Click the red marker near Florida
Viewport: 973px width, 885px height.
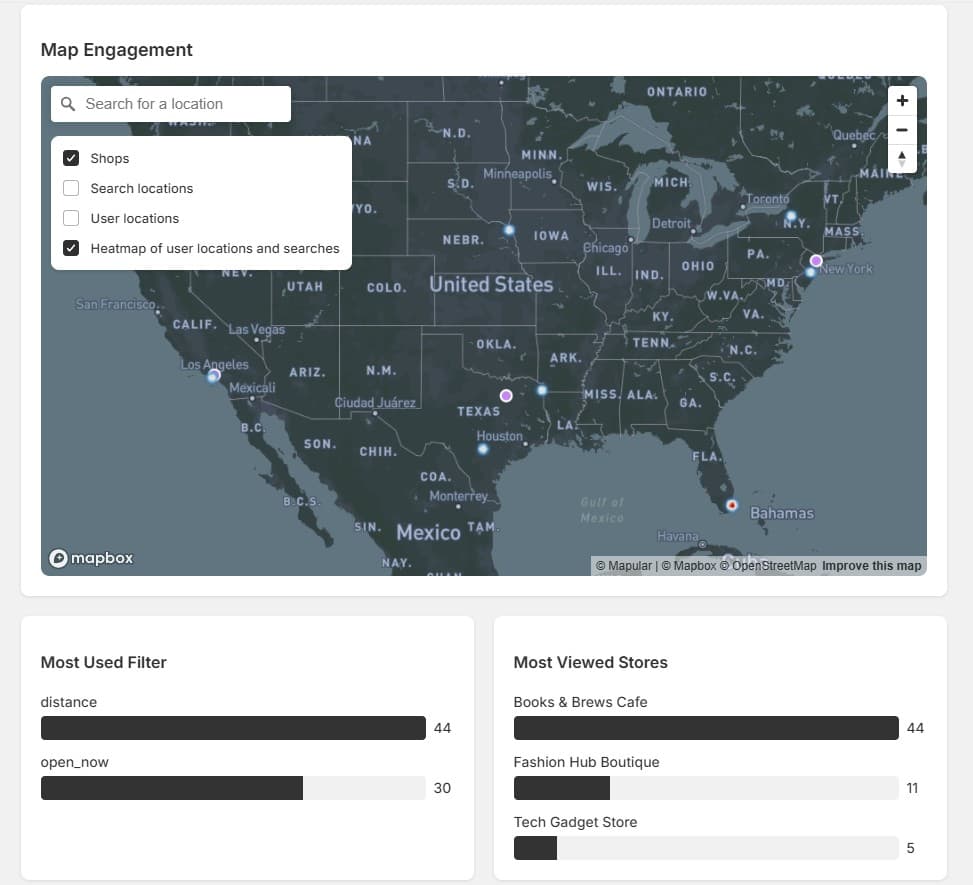point(731,505)
